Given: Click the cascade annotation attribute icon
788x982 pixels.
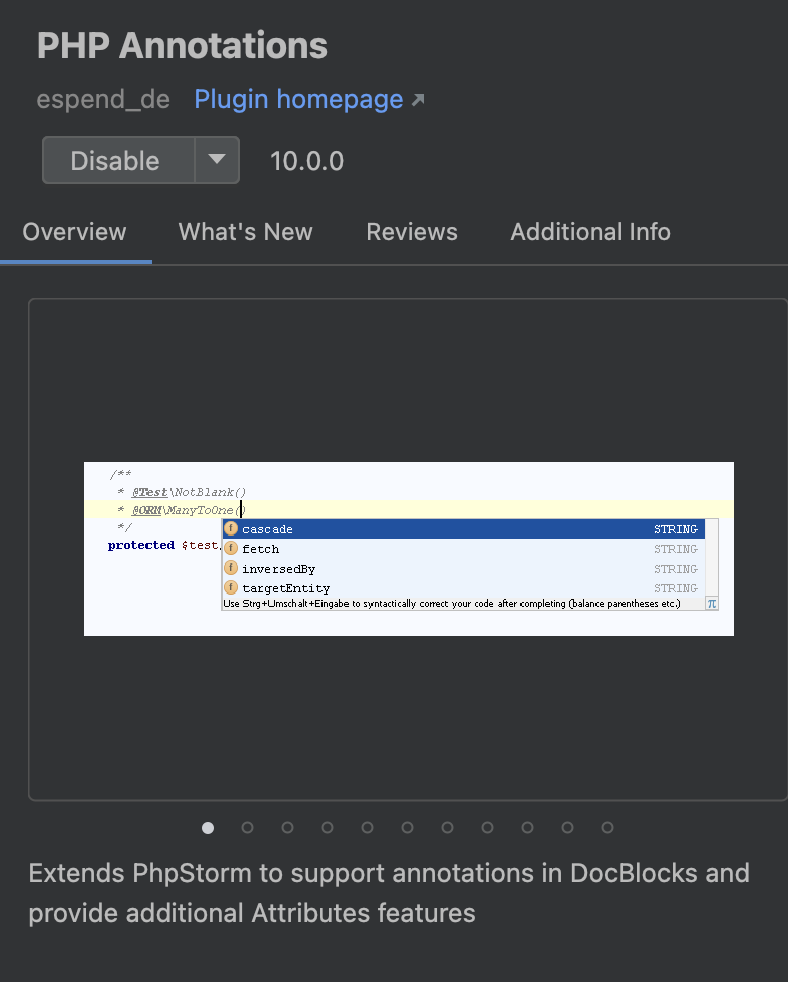Looking at the screenshot, I should [231, 528].
